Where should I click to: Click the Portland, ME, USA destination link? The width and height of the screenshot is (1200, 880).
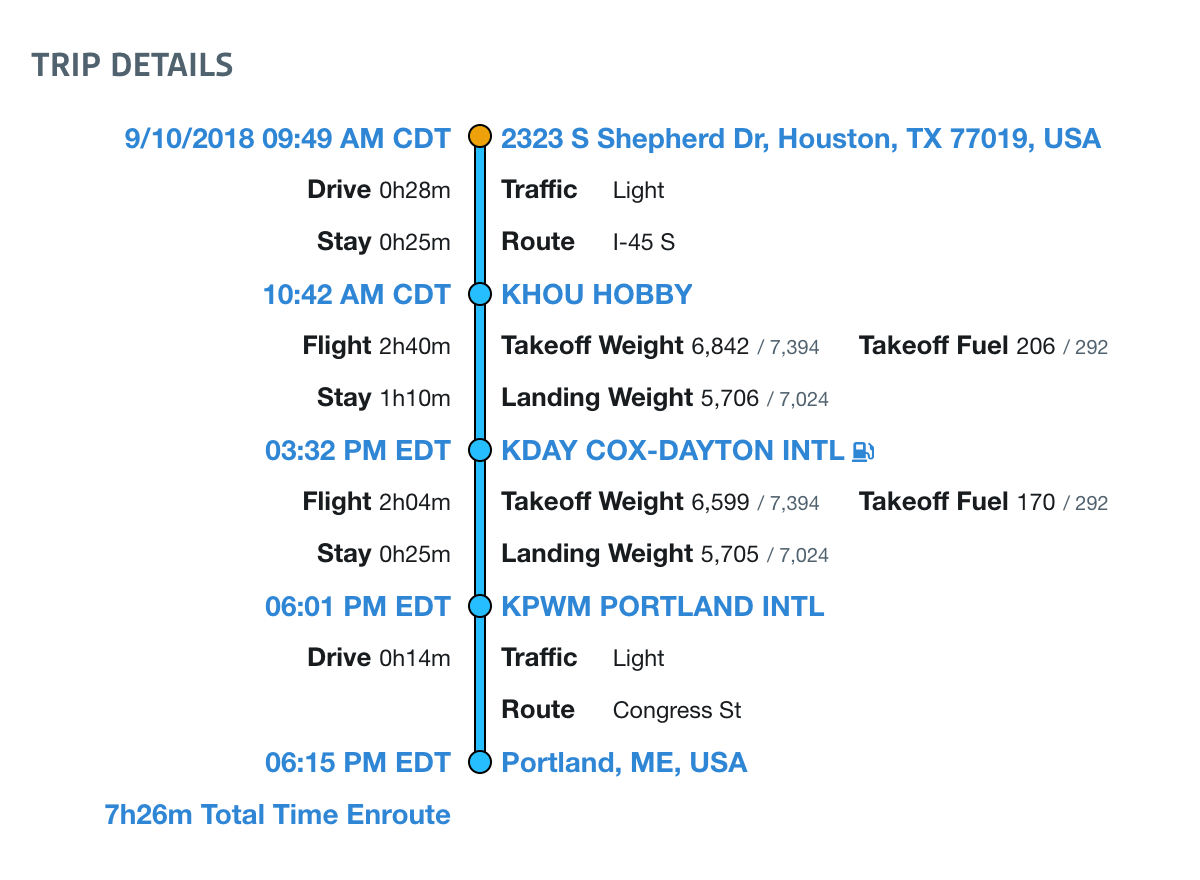(x=624, y=763)
